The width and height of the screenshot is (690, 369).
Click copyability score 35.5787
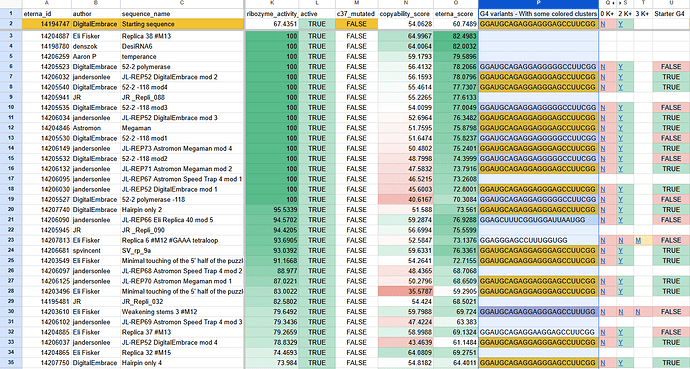[405, 291]
